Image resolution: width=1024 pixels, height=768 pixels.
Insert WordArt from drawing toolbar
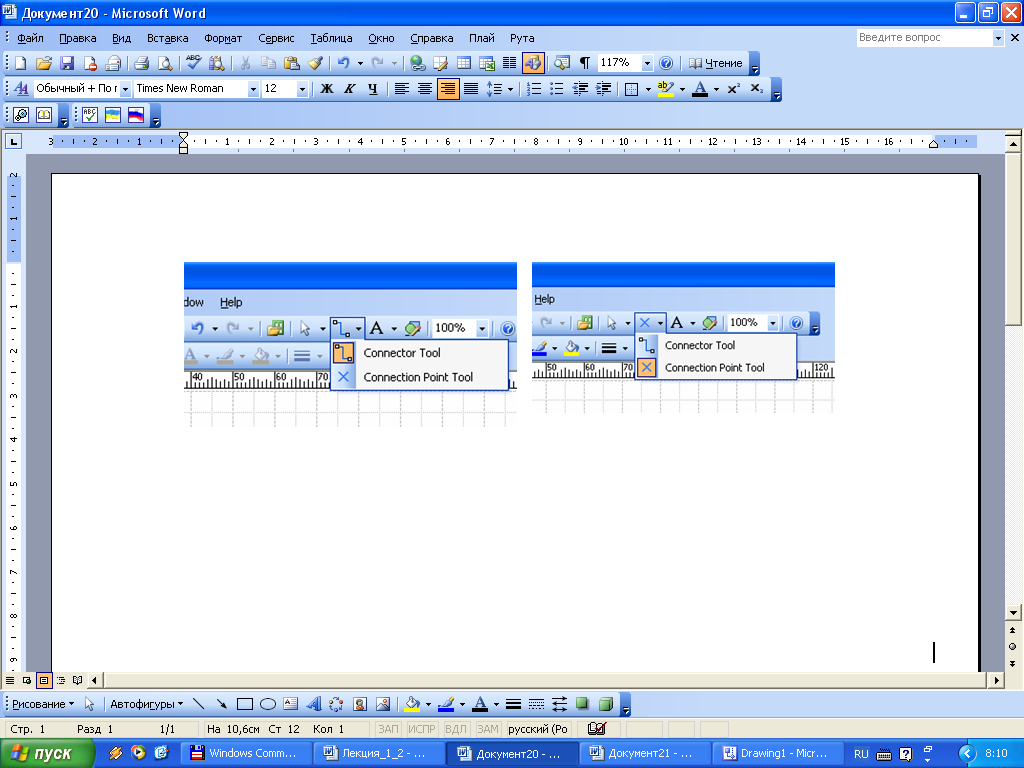(x=313, y=704)
